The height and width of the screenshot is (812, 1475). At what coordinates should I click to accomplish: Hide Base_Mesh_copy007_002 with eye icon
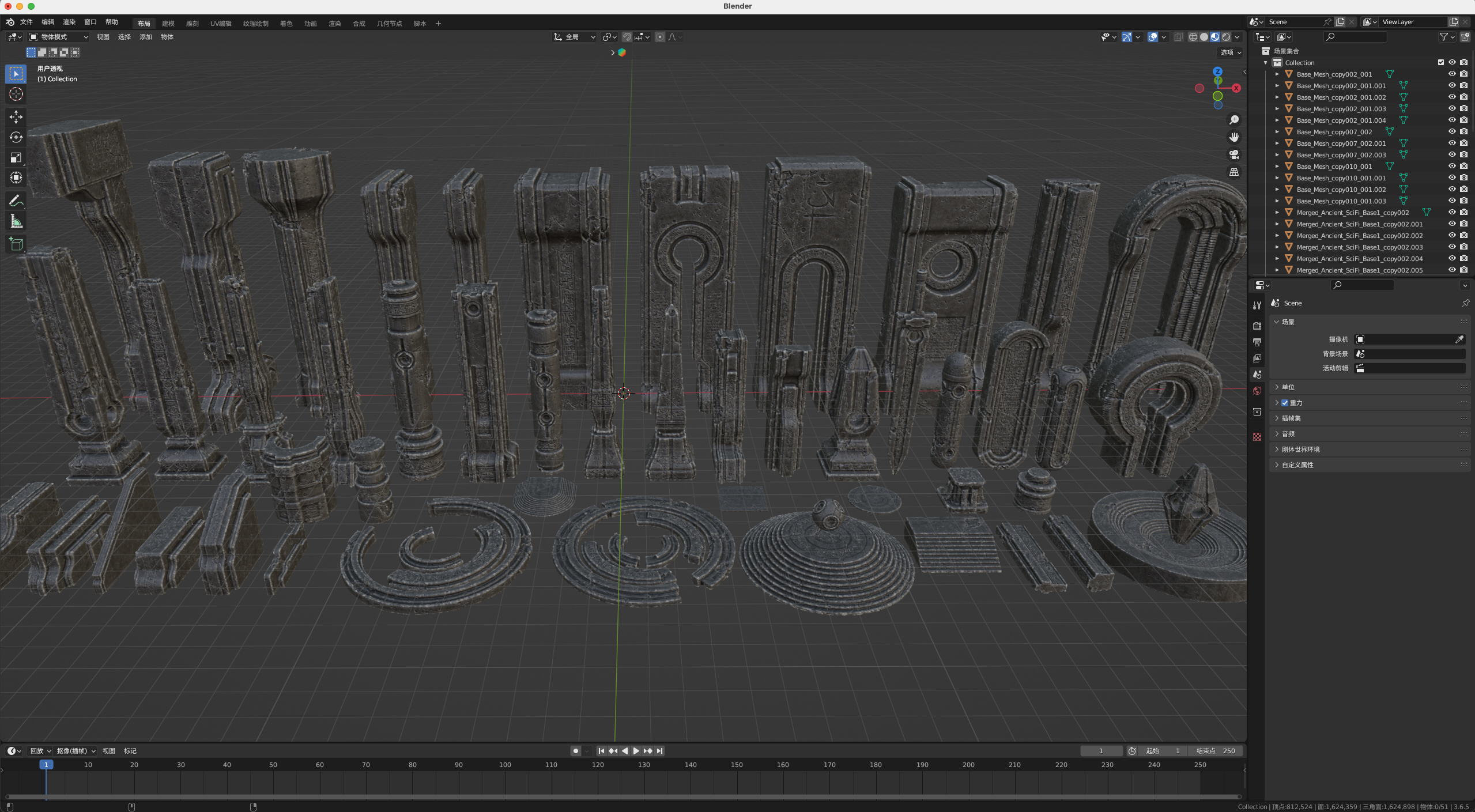pyautogui.click(x=1452, y=131)
